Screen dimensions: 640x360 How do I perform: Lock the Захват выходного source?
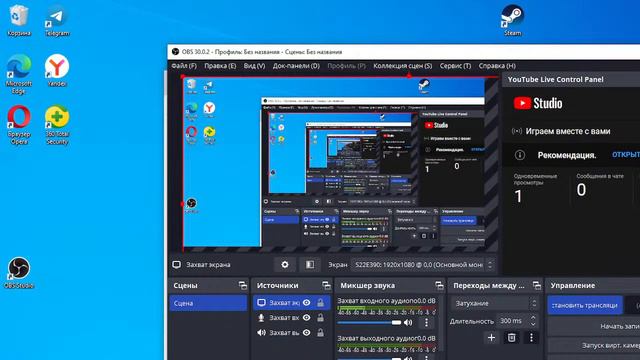pyautogui.click(x=320, y=333)
